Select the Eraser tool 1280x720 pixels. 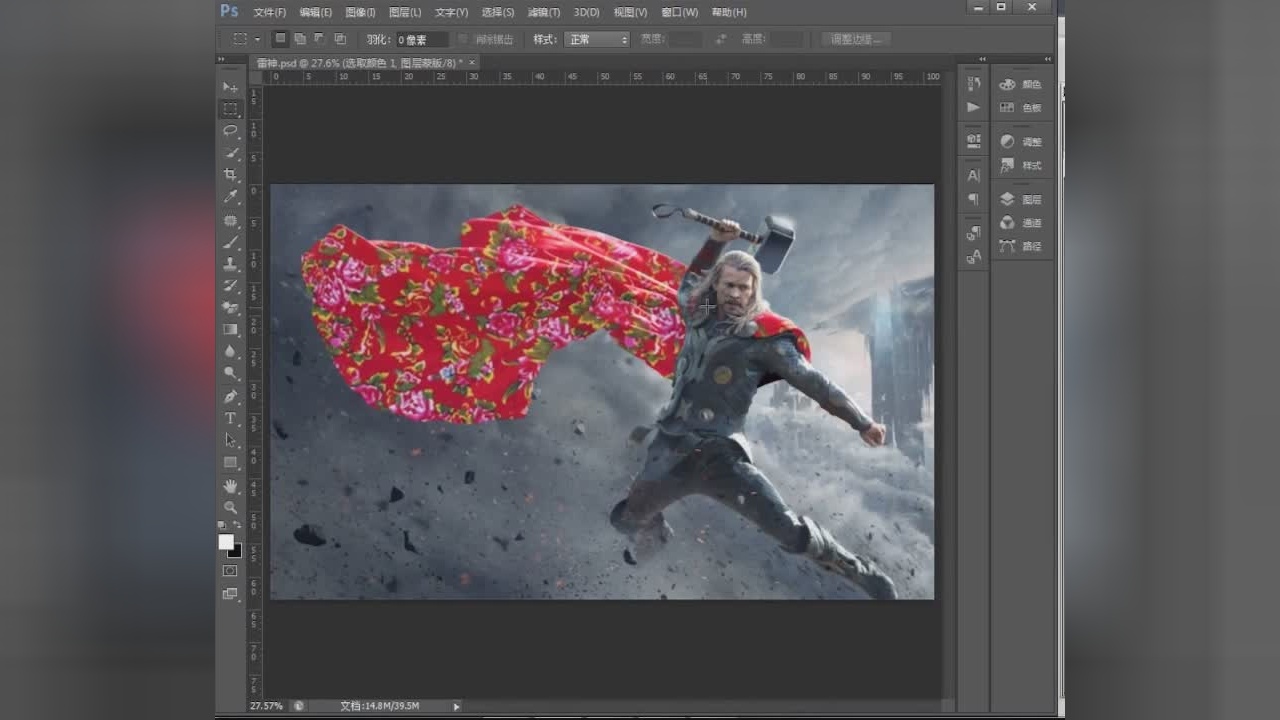(x=231, y=308)
